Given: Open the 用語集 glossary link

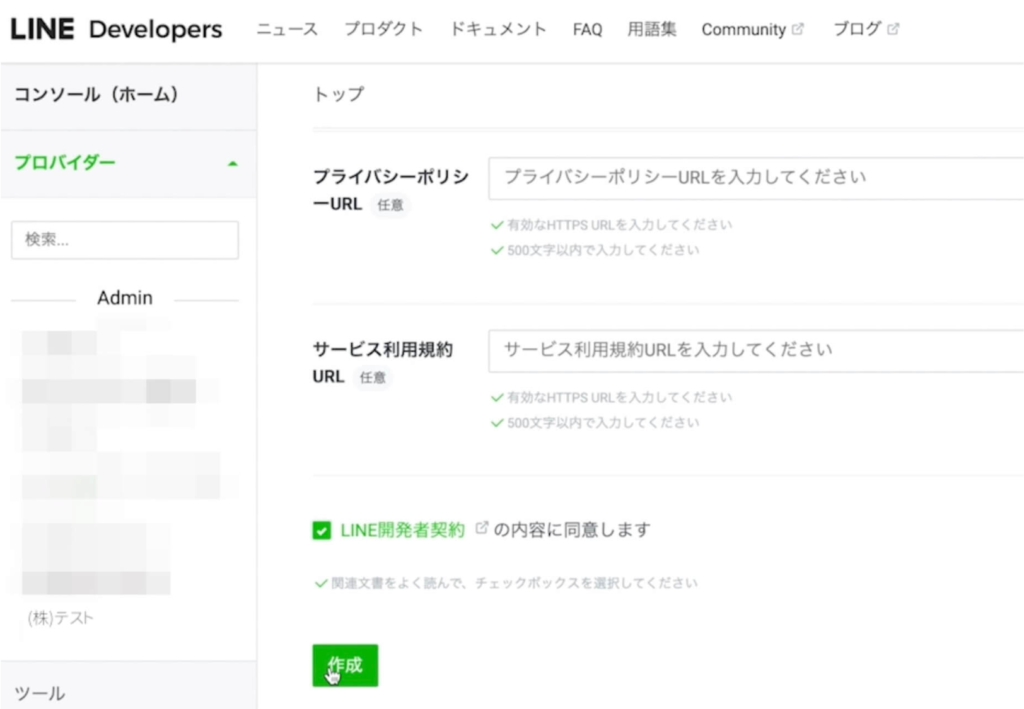Looking at the screenshot, I should pos(652,30).
